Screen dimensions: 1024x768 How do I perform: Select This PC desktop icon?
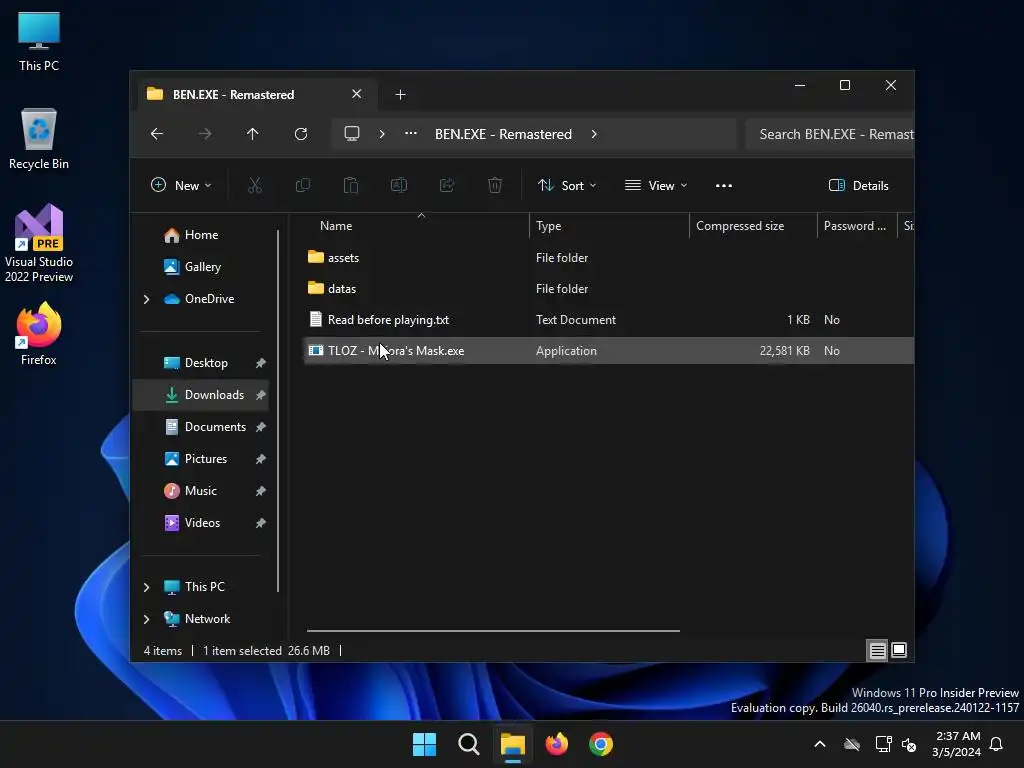pos(39,41)
